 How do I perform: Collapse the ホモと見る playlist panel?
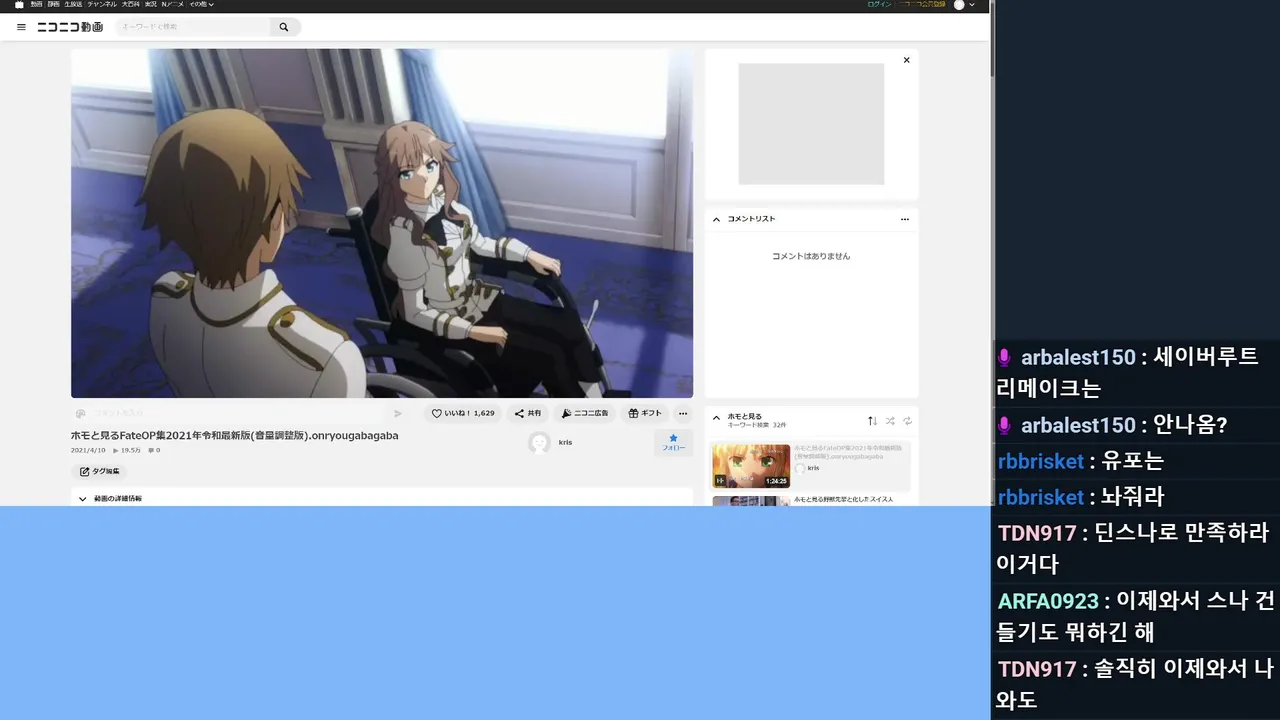[x=716, y=419]
